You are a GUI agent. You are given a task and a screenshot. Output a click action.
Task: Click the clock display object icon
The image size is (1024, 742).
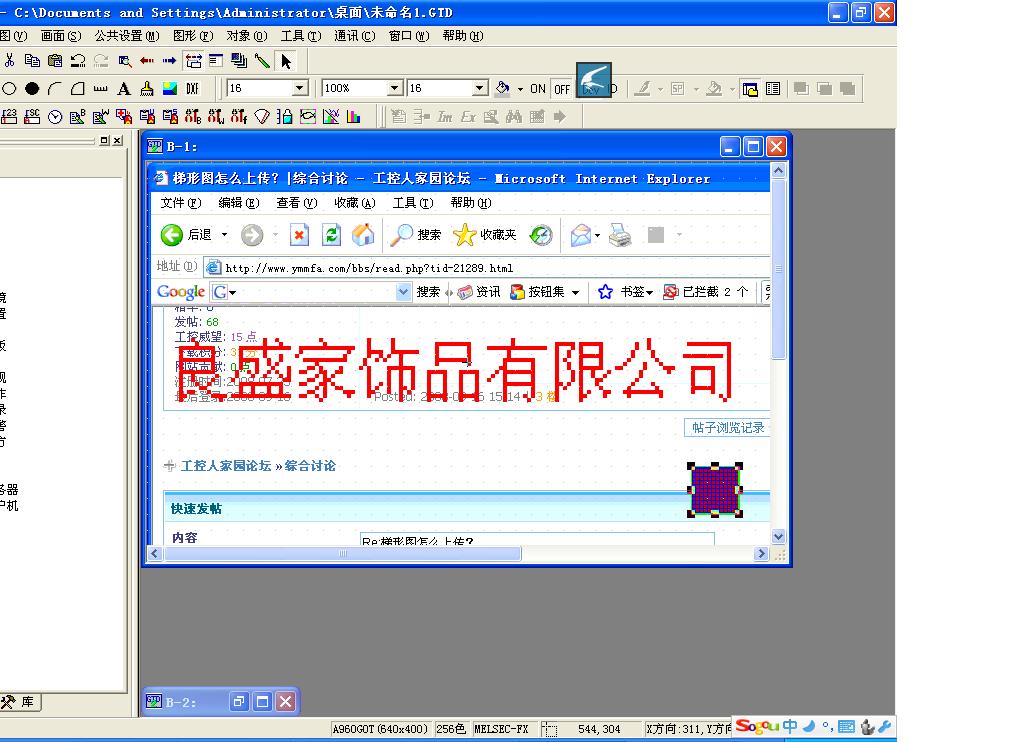coord(55,117)
